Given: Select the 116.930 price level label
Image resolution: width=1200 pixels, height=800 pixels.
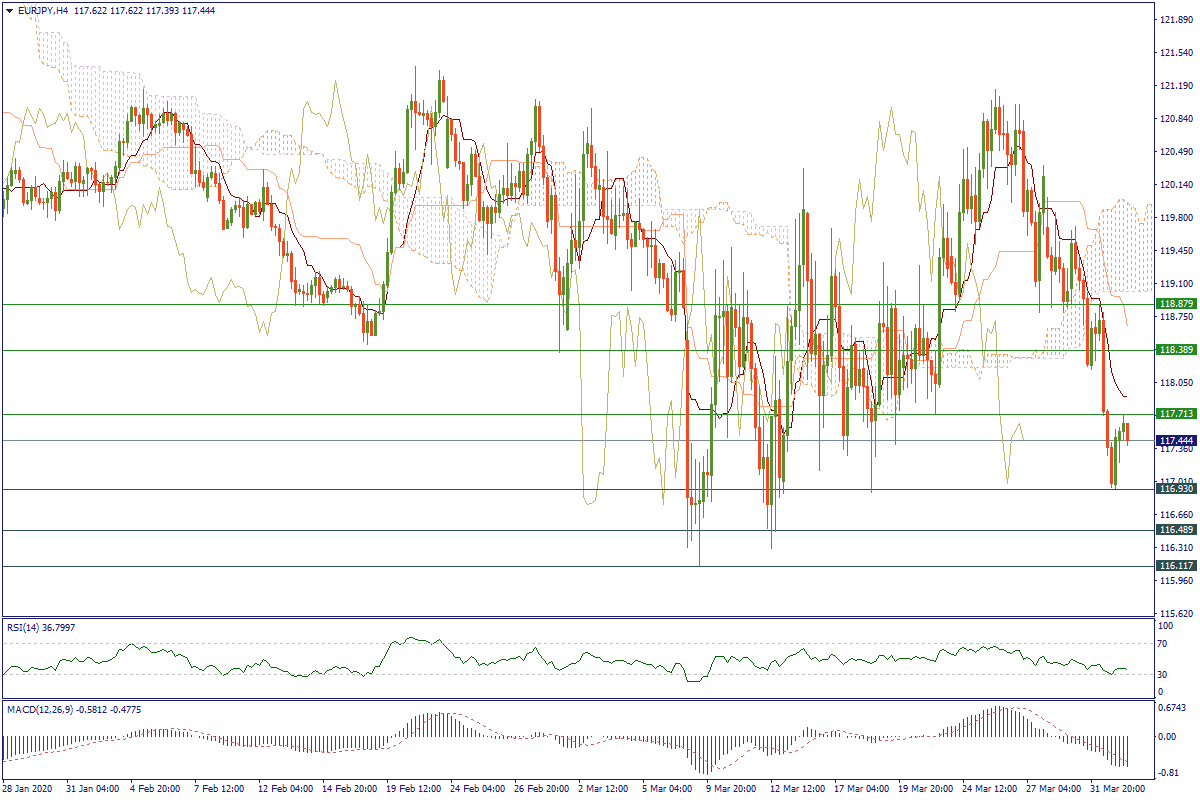Looking at the screenshot, I should tap(1175, 489).
